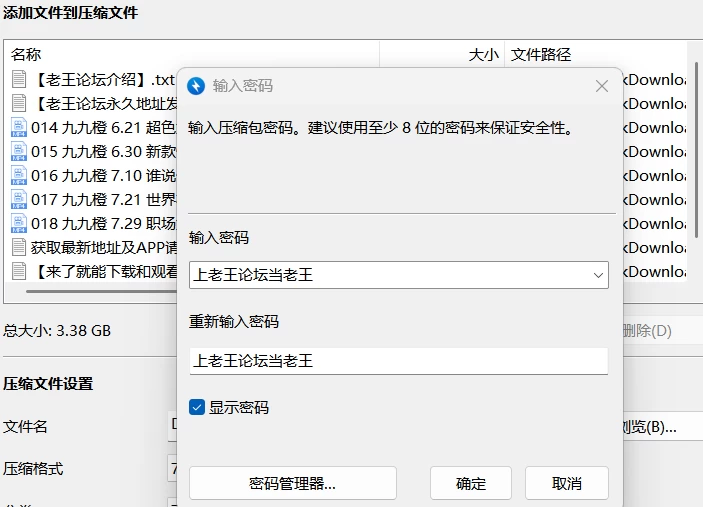Select row 【老王论坛永久地址发

point(93,104)
